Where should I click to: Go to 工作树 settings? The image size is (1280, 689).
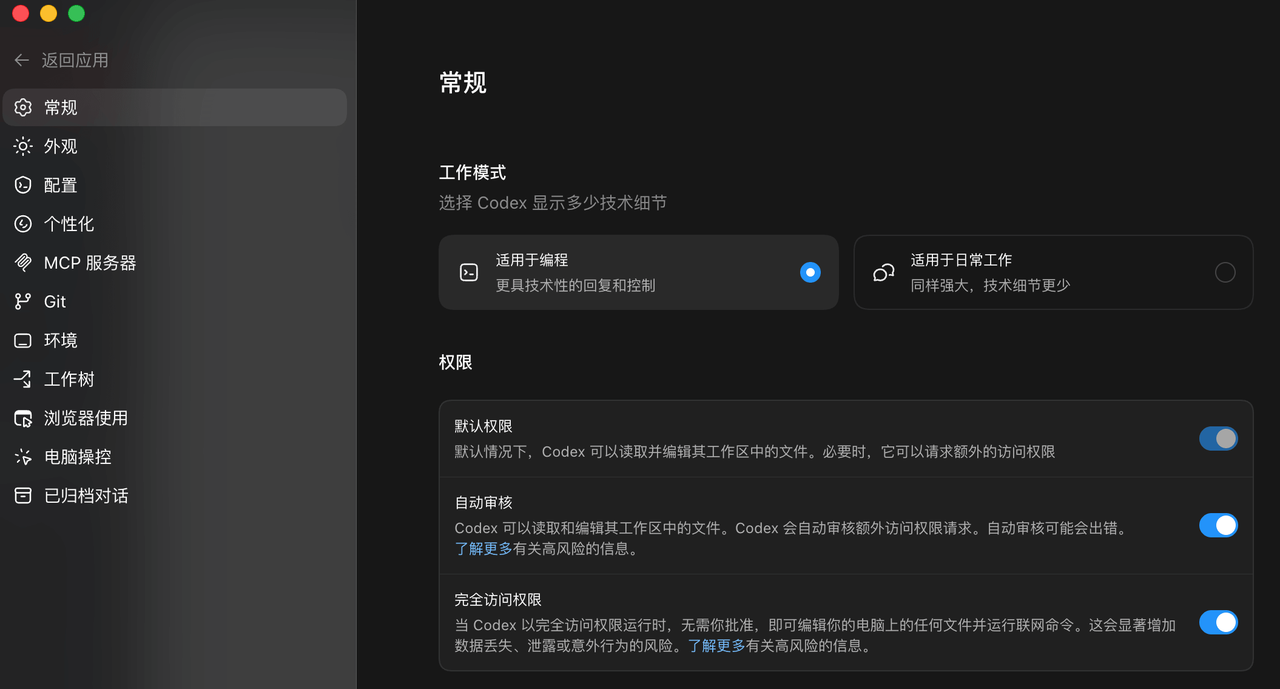pyautogui.click(x=175, y=379)
